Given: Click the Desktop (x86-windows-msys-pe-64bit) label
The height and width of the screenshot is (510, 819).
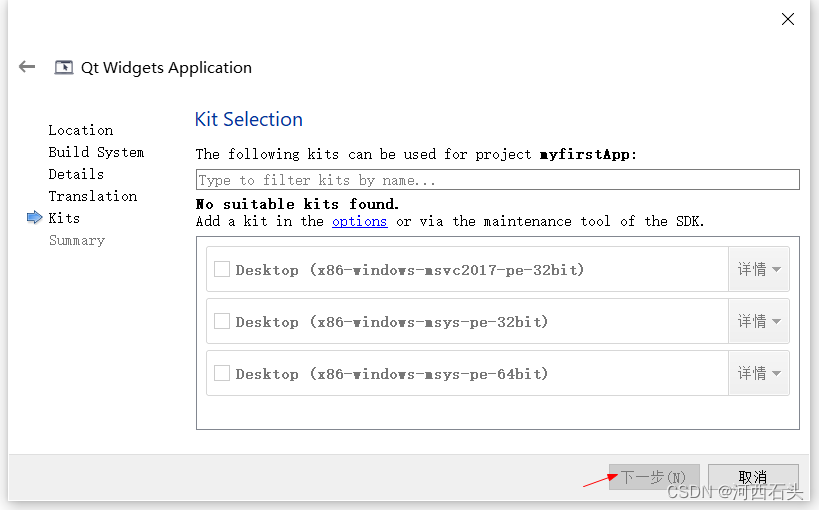Looking at the screenshot, I should click(392, 374).
